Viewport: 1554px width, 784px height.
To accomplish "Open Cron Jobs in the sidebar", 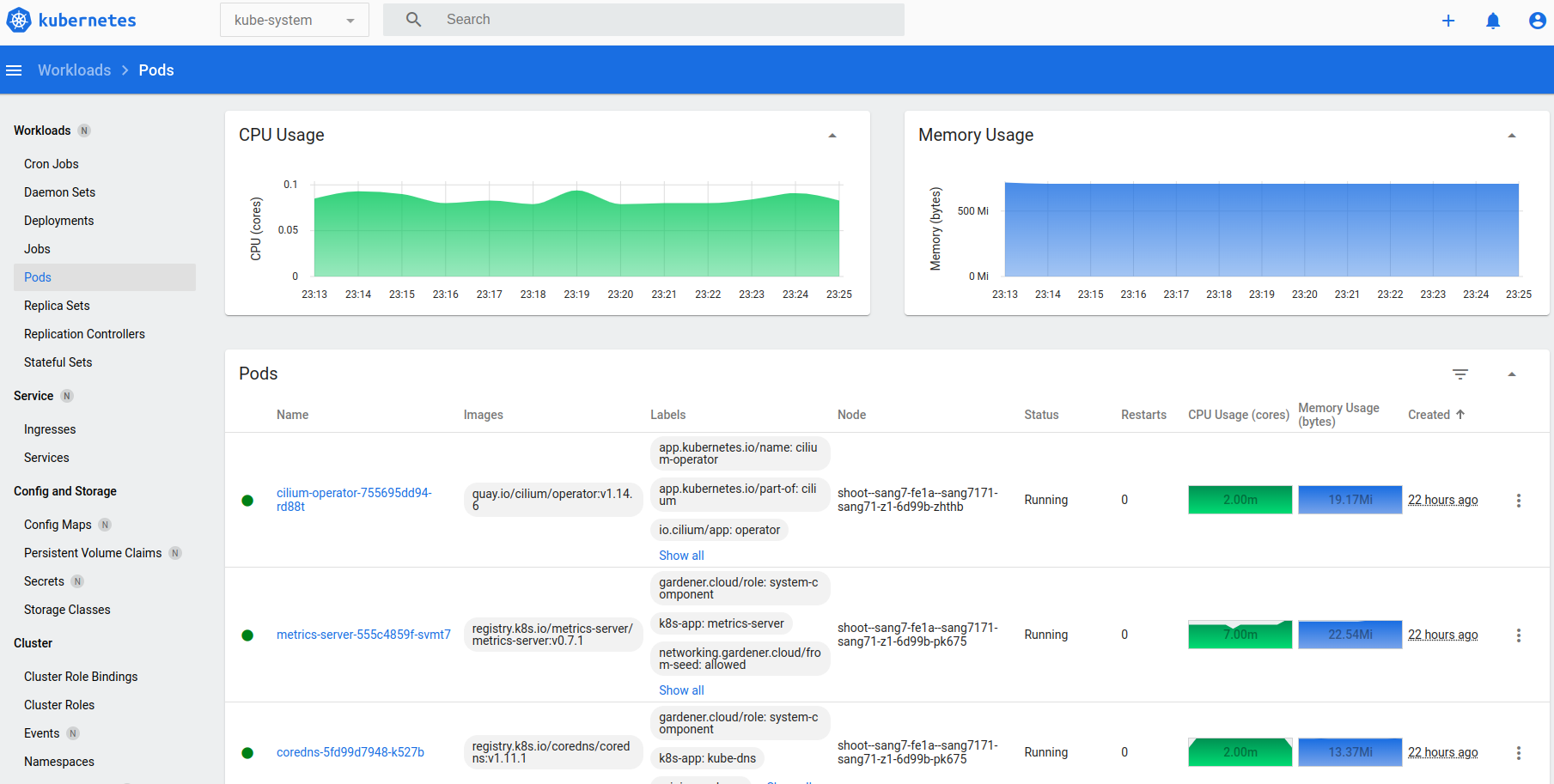I will [52, 164].
